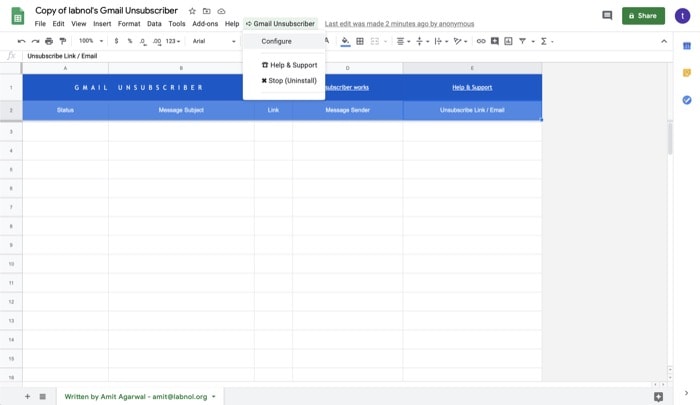
Task: Open the Help menu
Action: [232, 24]
